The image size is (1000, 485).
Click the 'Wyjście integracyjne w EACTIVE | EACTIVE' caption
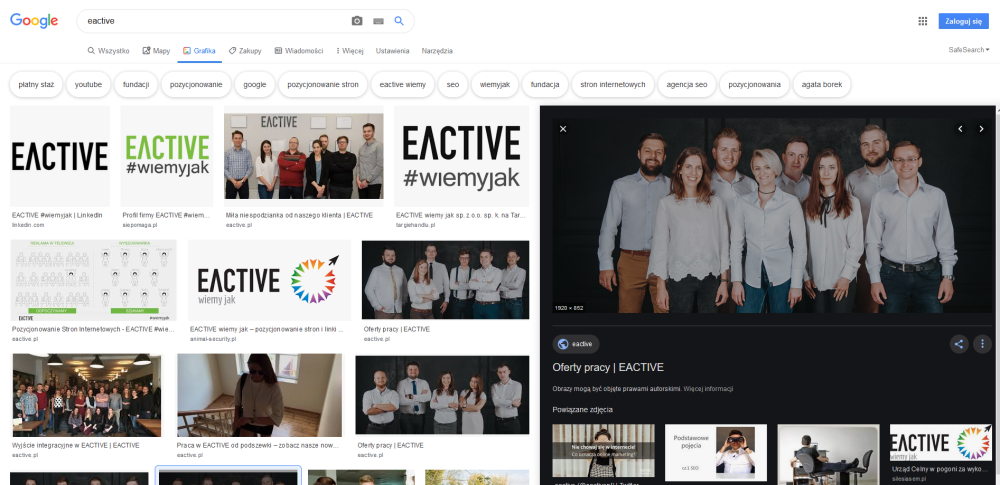[75, 445]
